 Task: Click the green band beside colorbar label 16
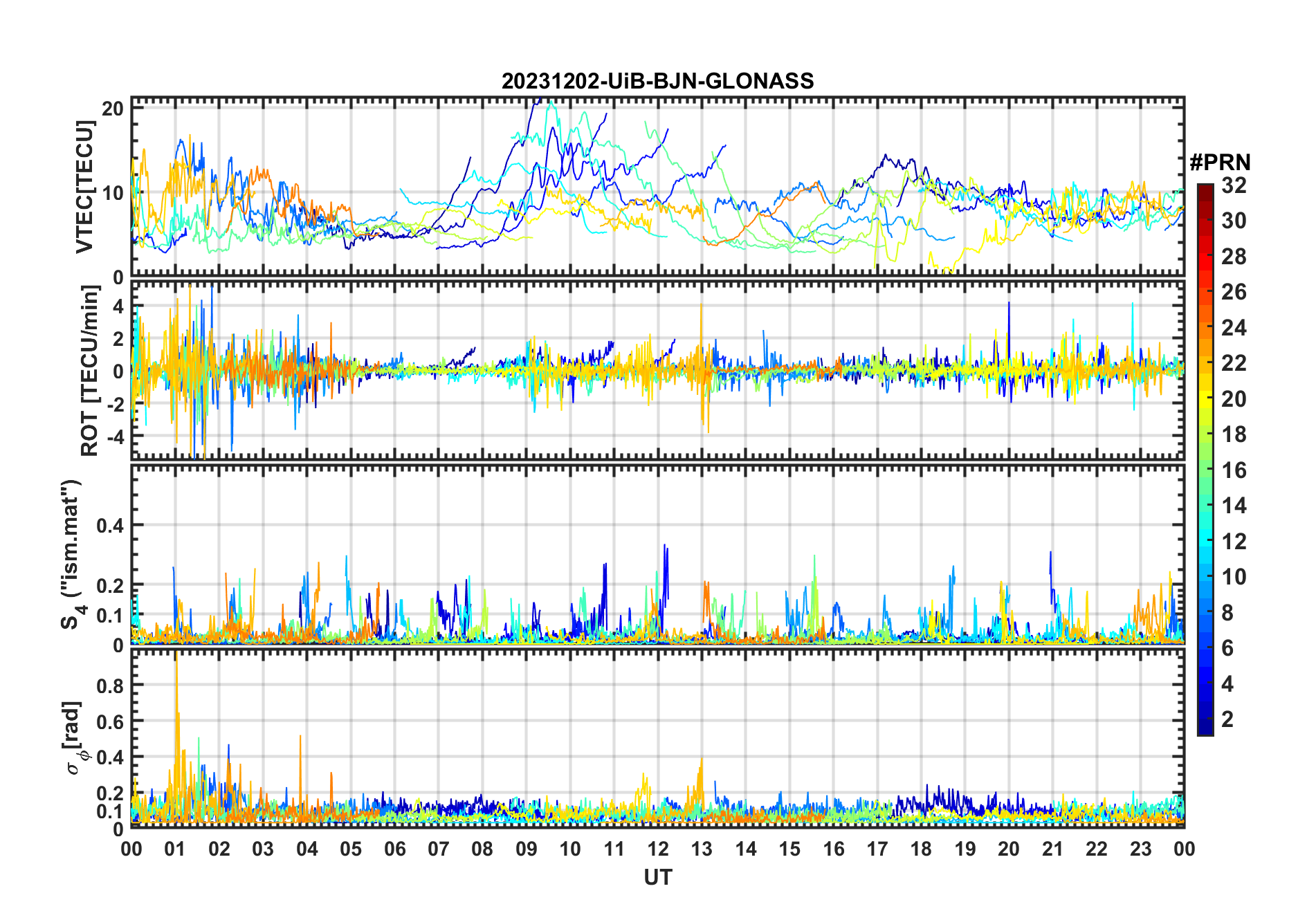coord(1205,470)
